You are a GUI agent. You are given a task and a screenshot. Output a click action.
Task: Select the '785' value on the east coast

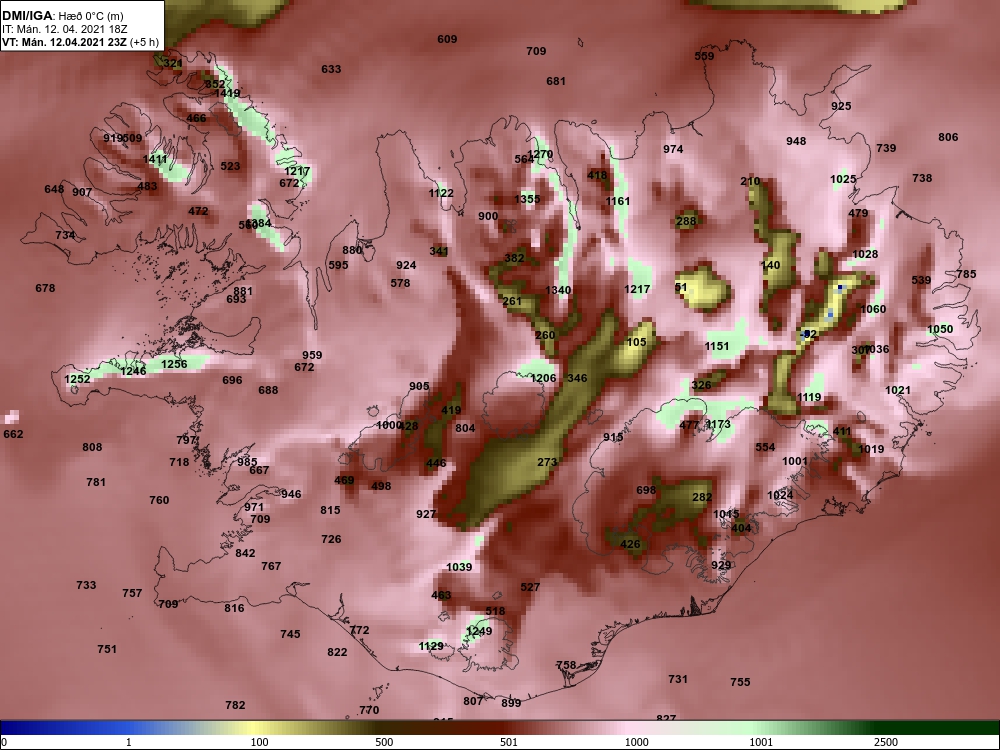(966, 274)
